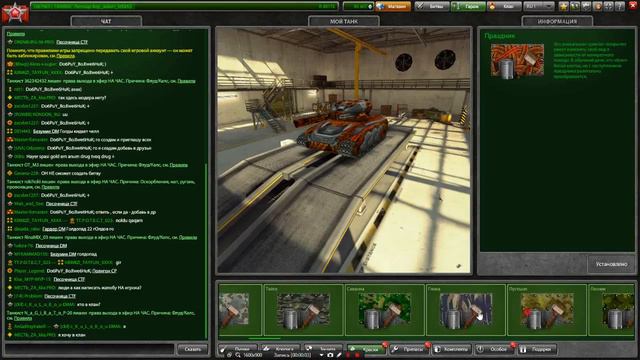Image resolution: width=640 pixels, height=360 pixels.
Task: Click the paint list horizontal scrollbar
Action: 264,338
